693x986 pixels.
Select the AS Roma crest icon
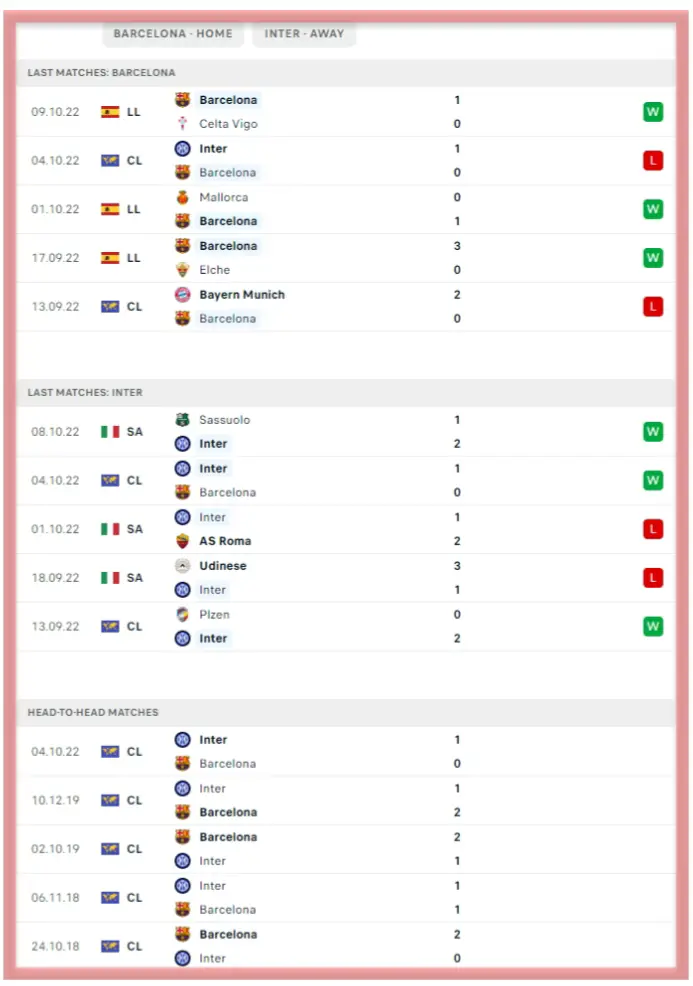[x=182, y=541]
